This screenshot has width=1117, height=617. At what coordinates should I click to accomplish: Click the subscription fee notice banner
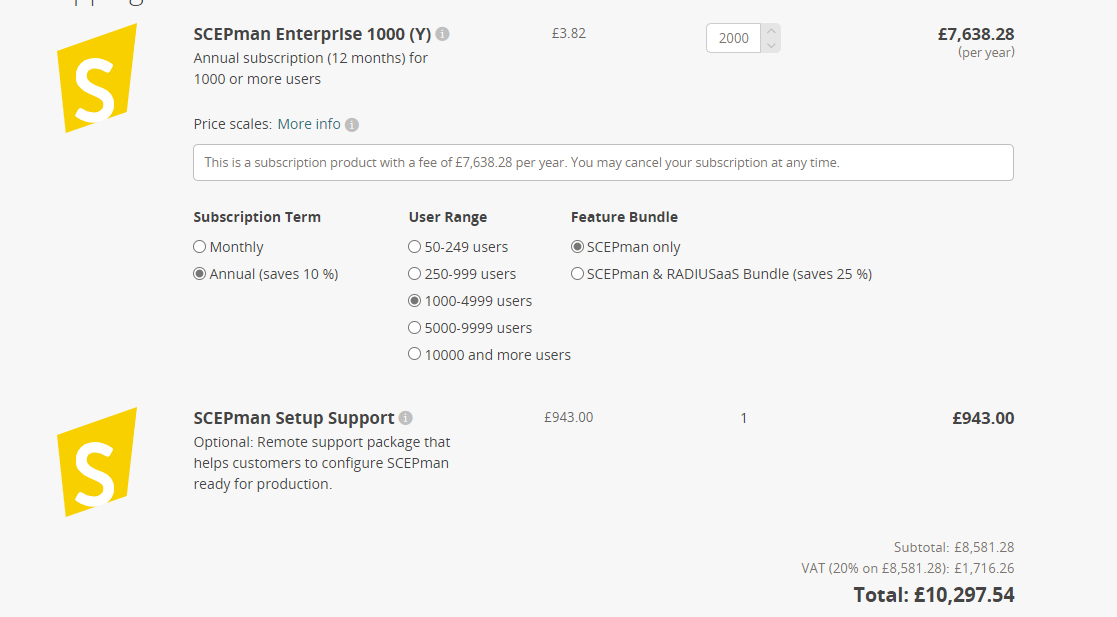(603, 162)
